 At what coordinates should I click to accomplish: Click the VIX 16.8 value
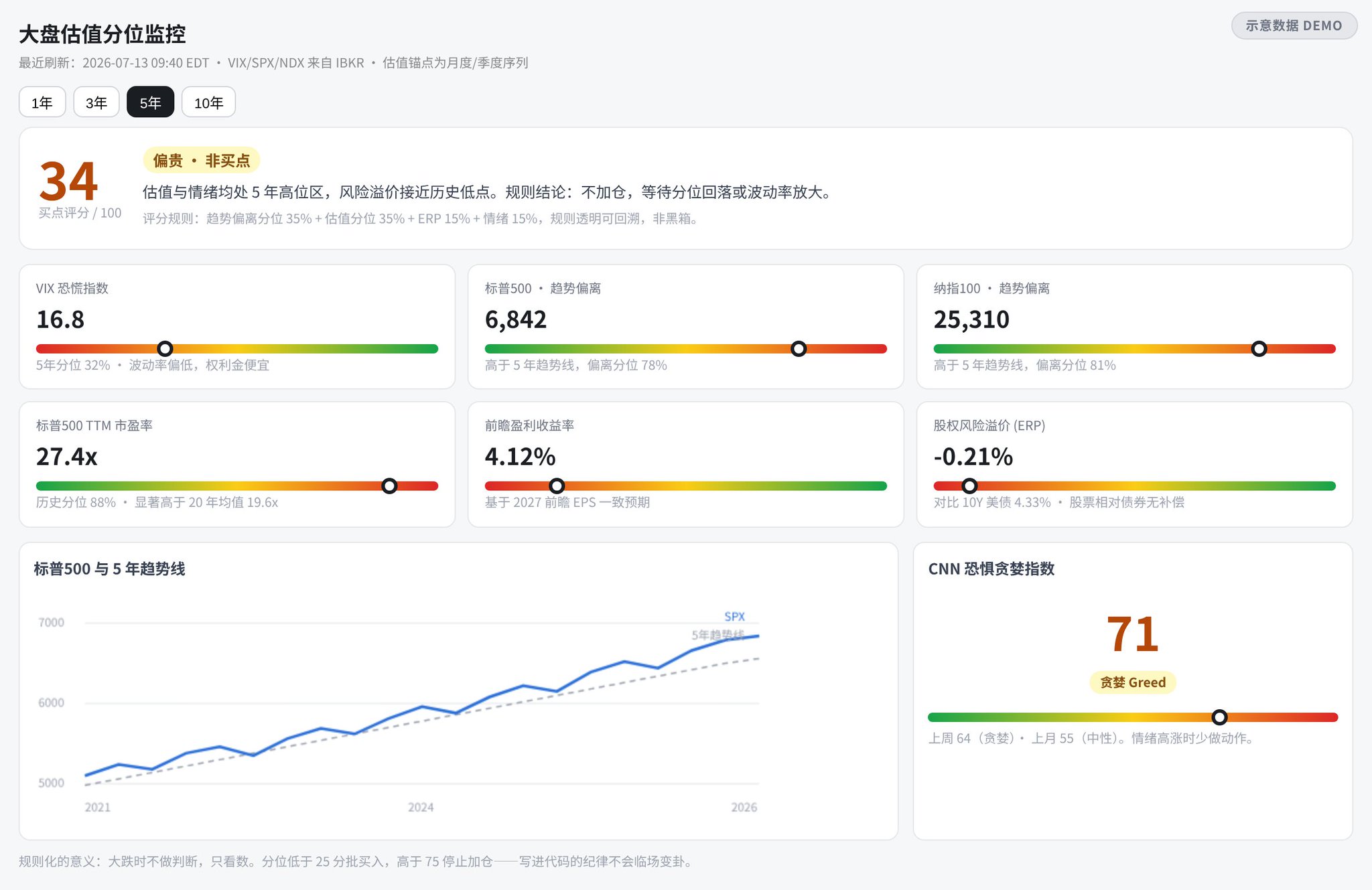(x=60, y=320)
